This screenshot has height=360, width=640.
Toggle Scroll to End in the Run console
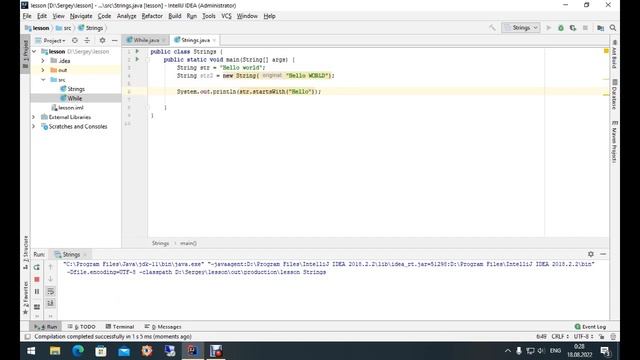(x=51, y=303)
